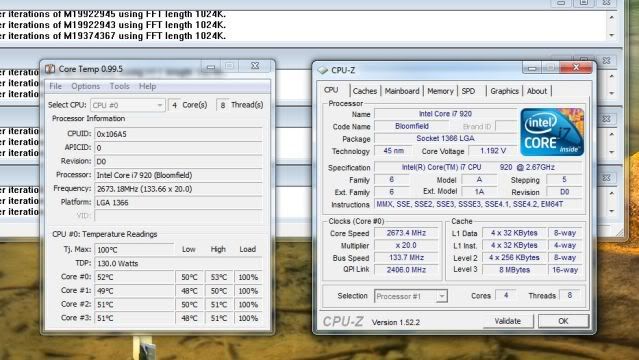Open the File menu in Core Temp
Screen dimensions: 639x360
[55, 86]
